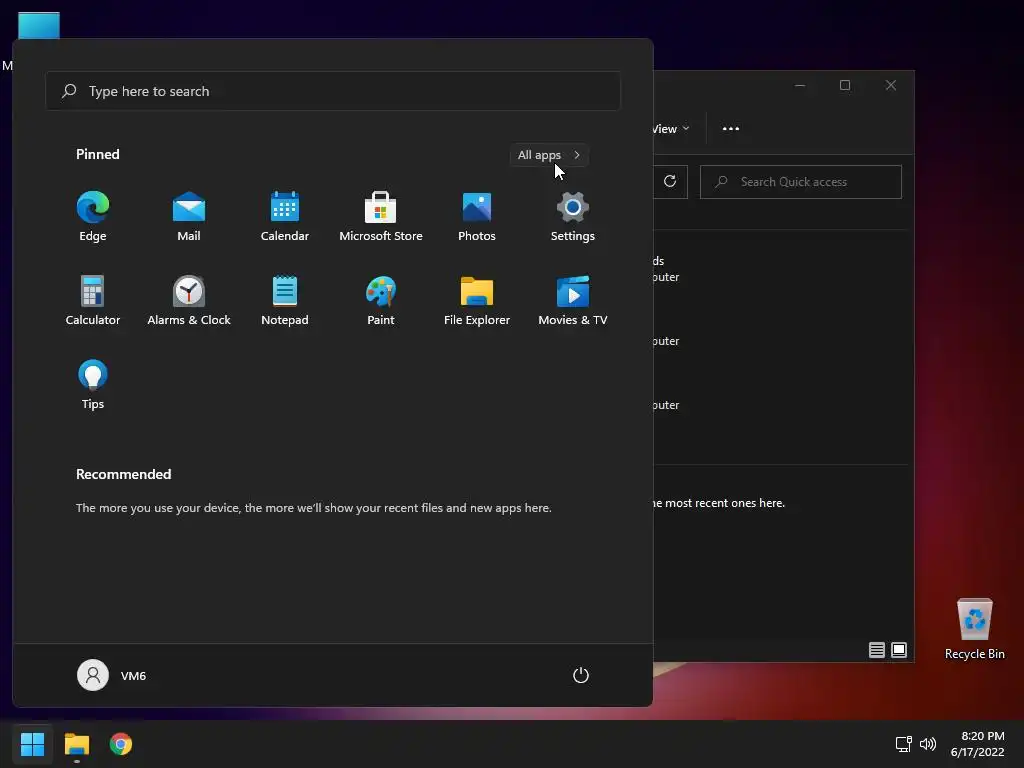Minimize the File Explorer window
The height and width of the screenshot is (768, 1024).
800,85
